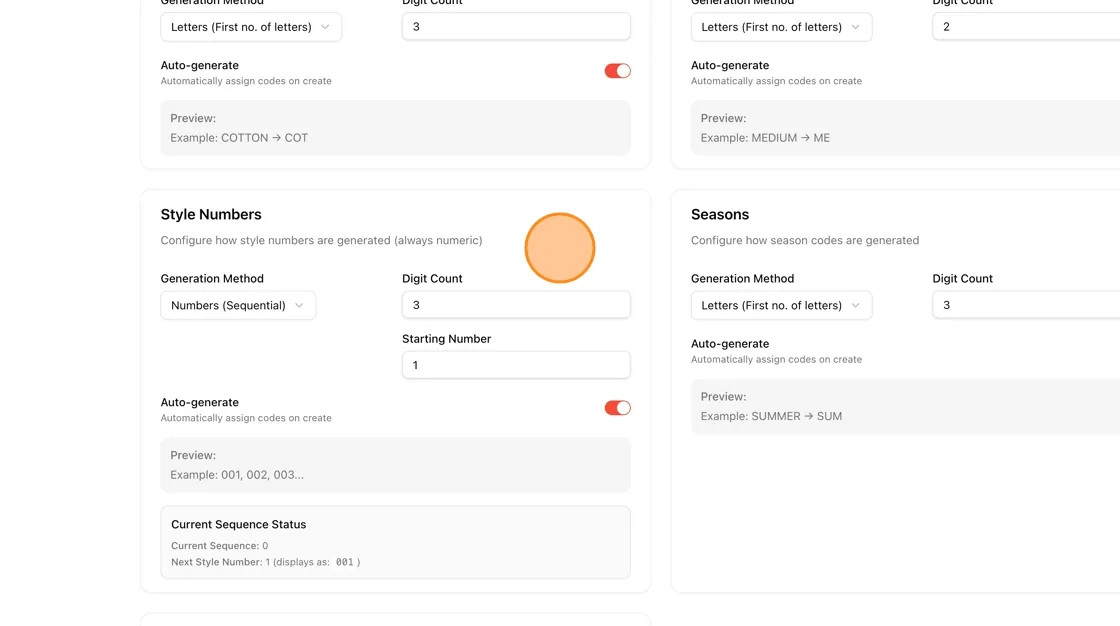This screenshot has height=626, width=1120.
Task: Select the 'Current Sequence Status' title
Action: coord(239,525)
